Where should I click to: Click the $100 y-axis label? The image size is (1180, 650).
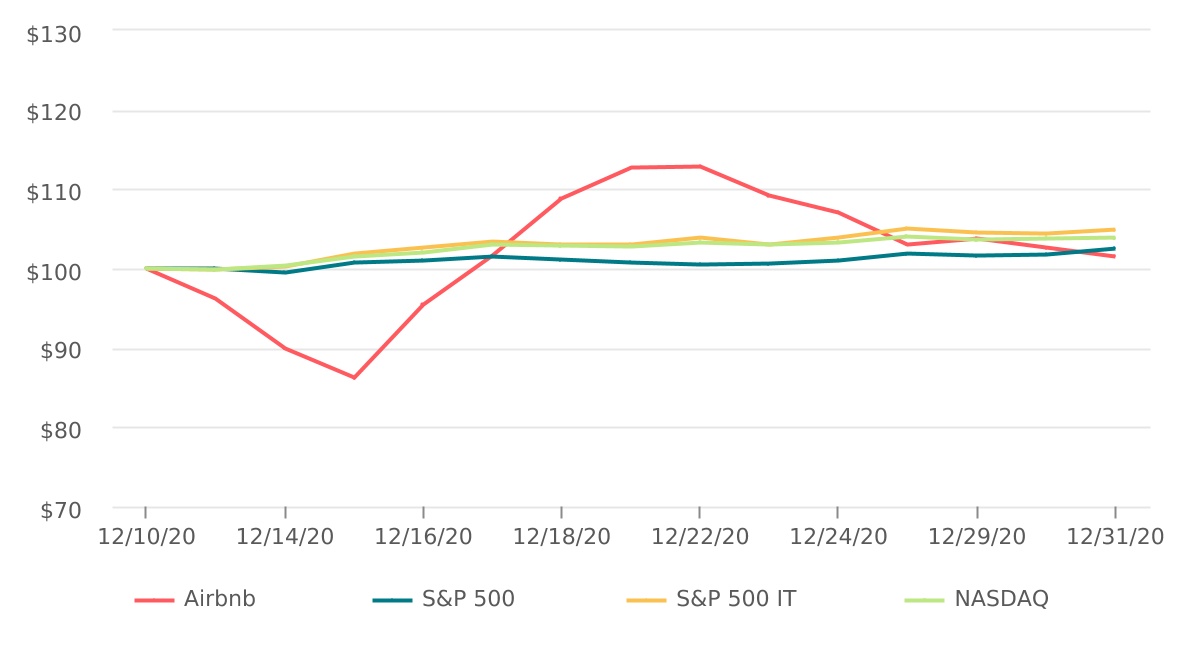54,271
